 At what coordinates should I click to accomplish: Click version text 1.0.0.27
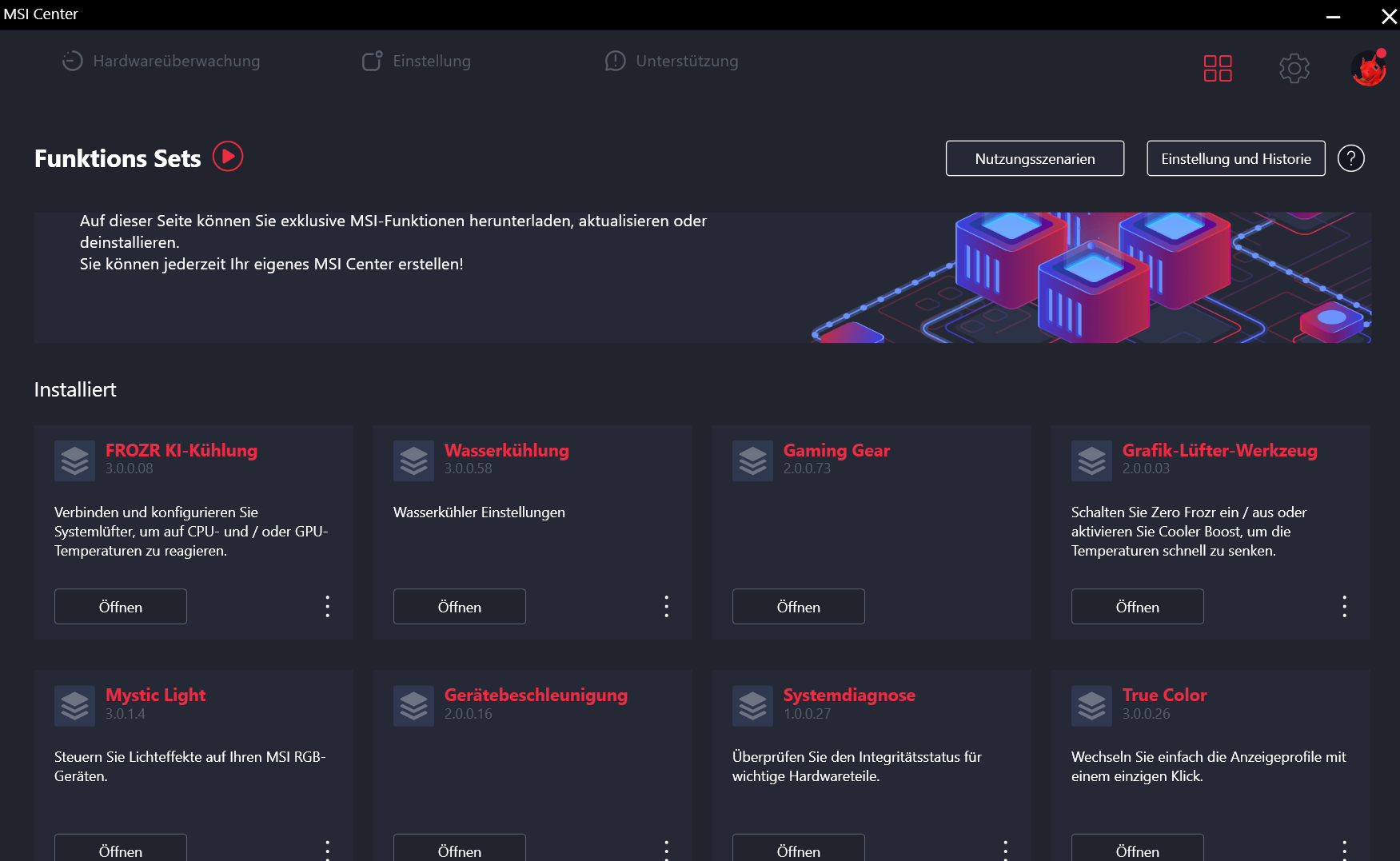click(x=808, y=714)
